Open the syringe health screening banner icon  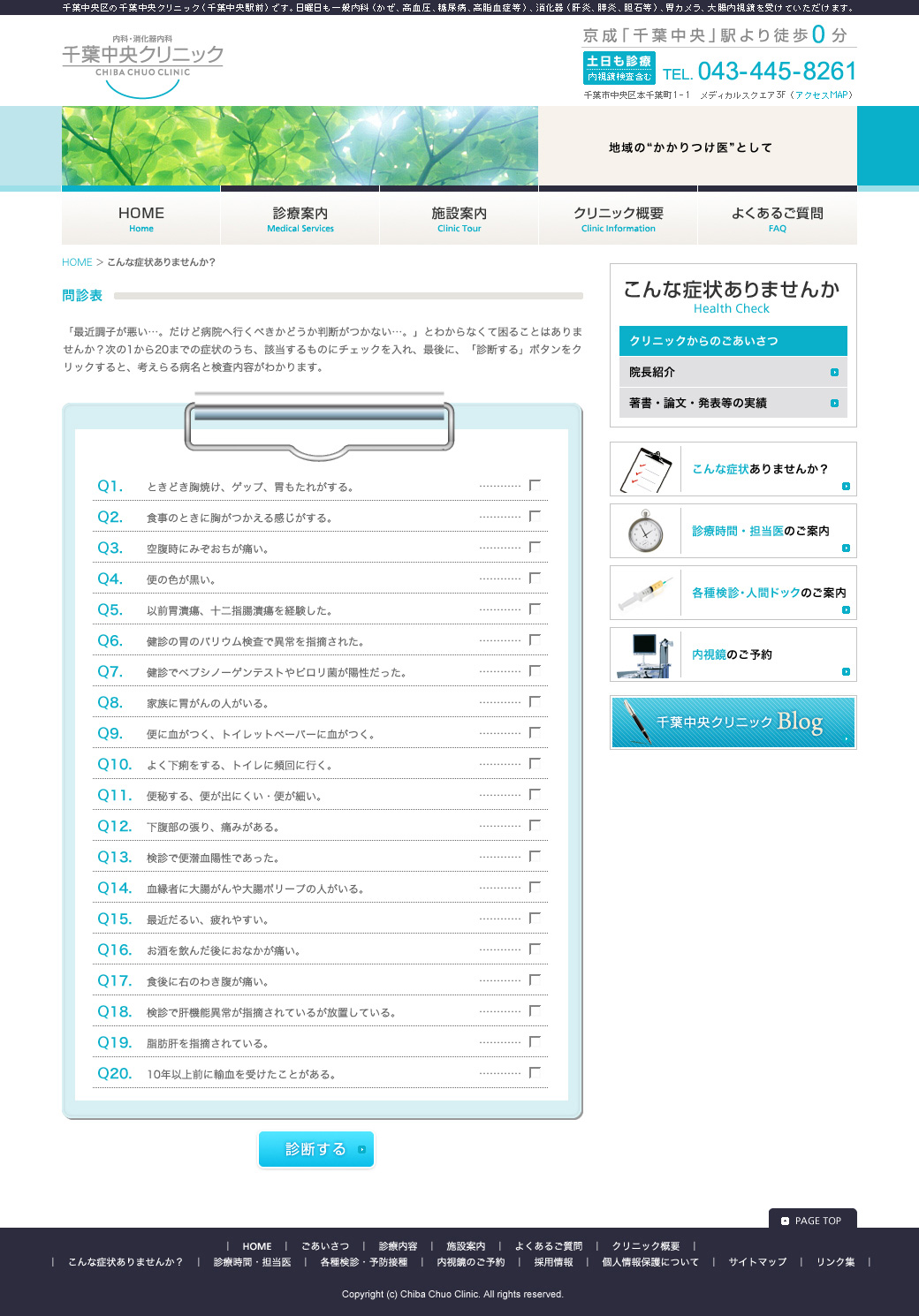[646, 593]
